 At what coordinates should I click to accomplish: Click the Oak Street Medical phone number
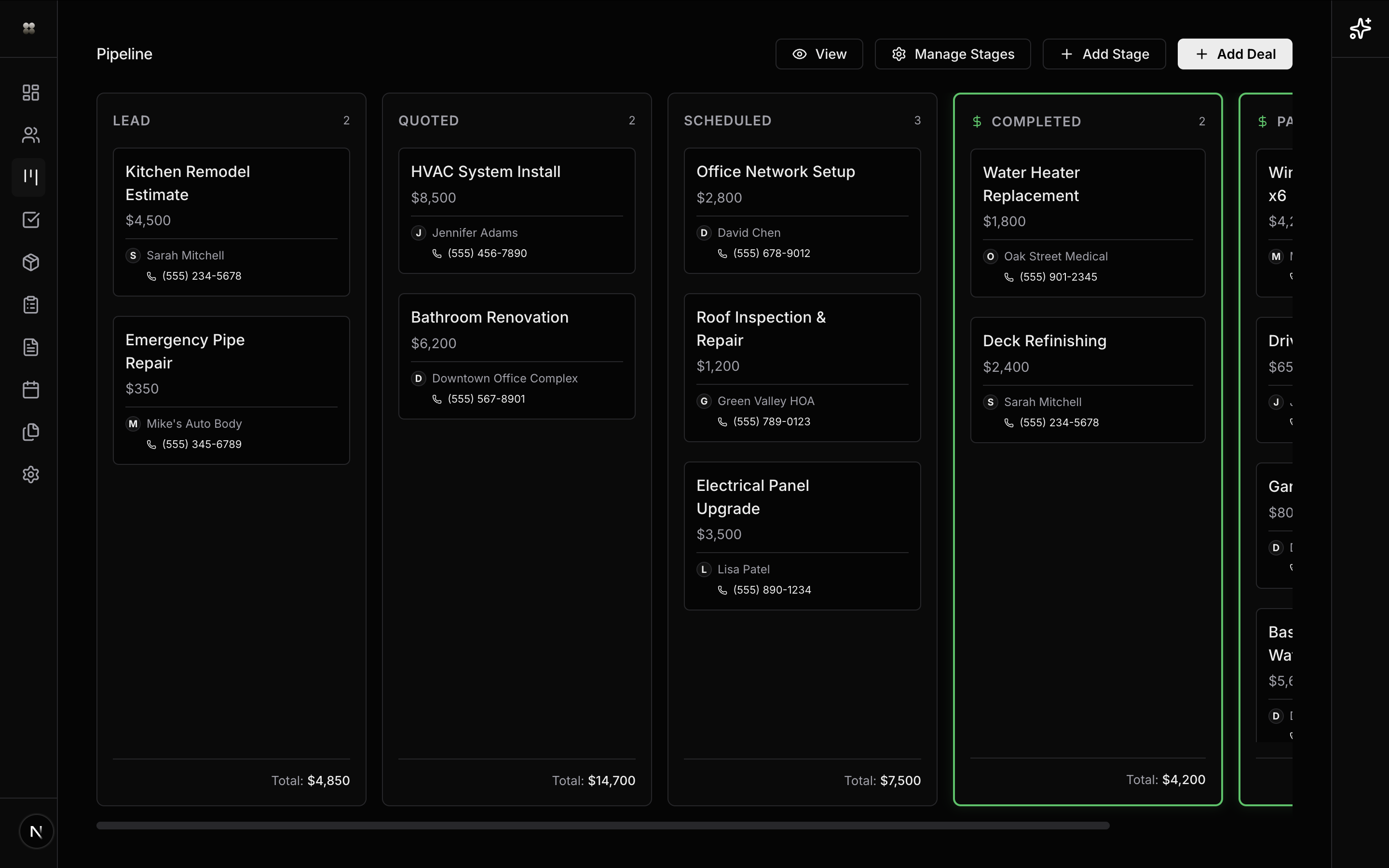(1058, 277)
